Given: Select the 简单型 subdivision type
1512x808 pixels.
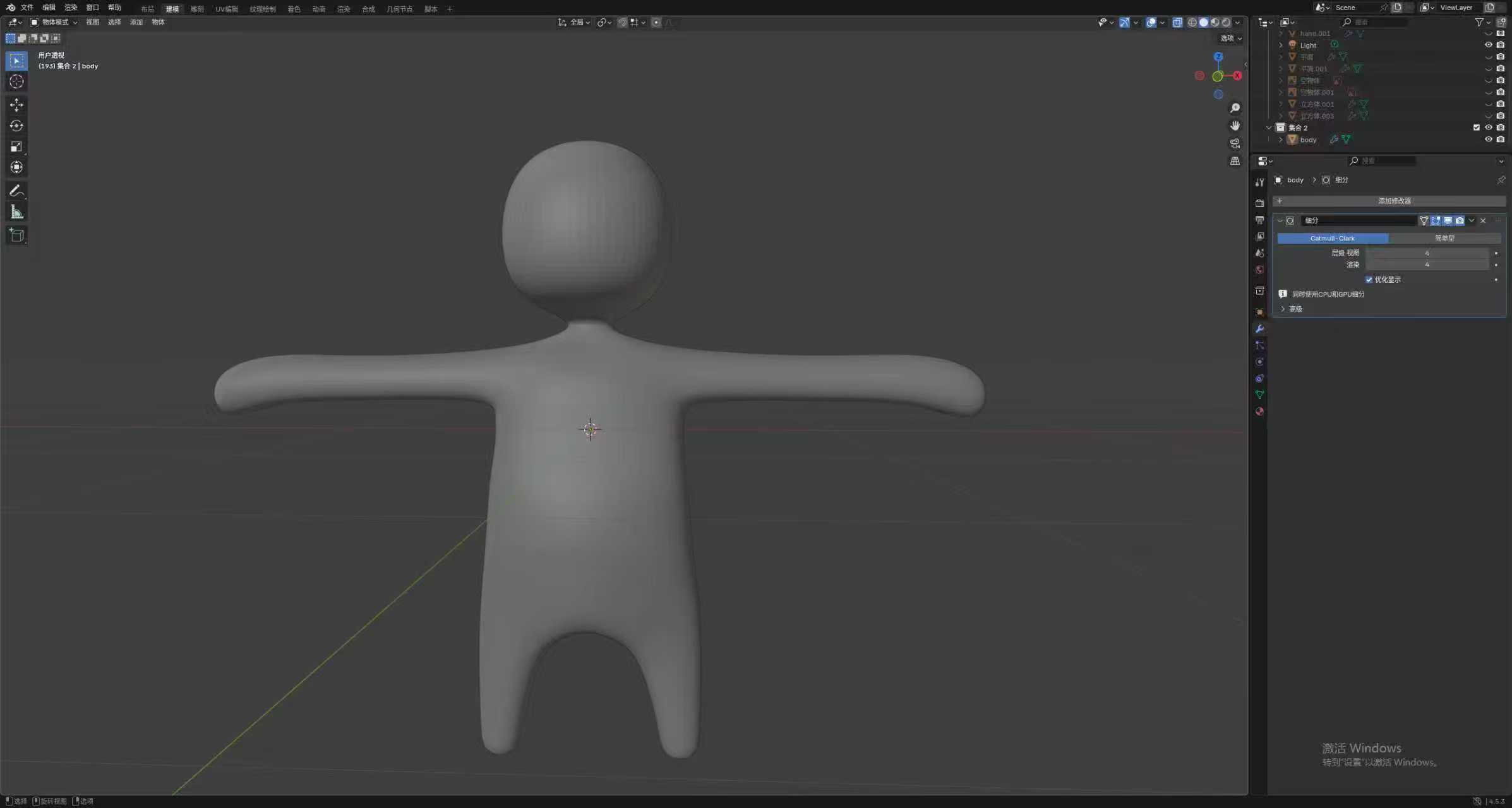Looking at the screenshot, I should tap(1444, 238).
